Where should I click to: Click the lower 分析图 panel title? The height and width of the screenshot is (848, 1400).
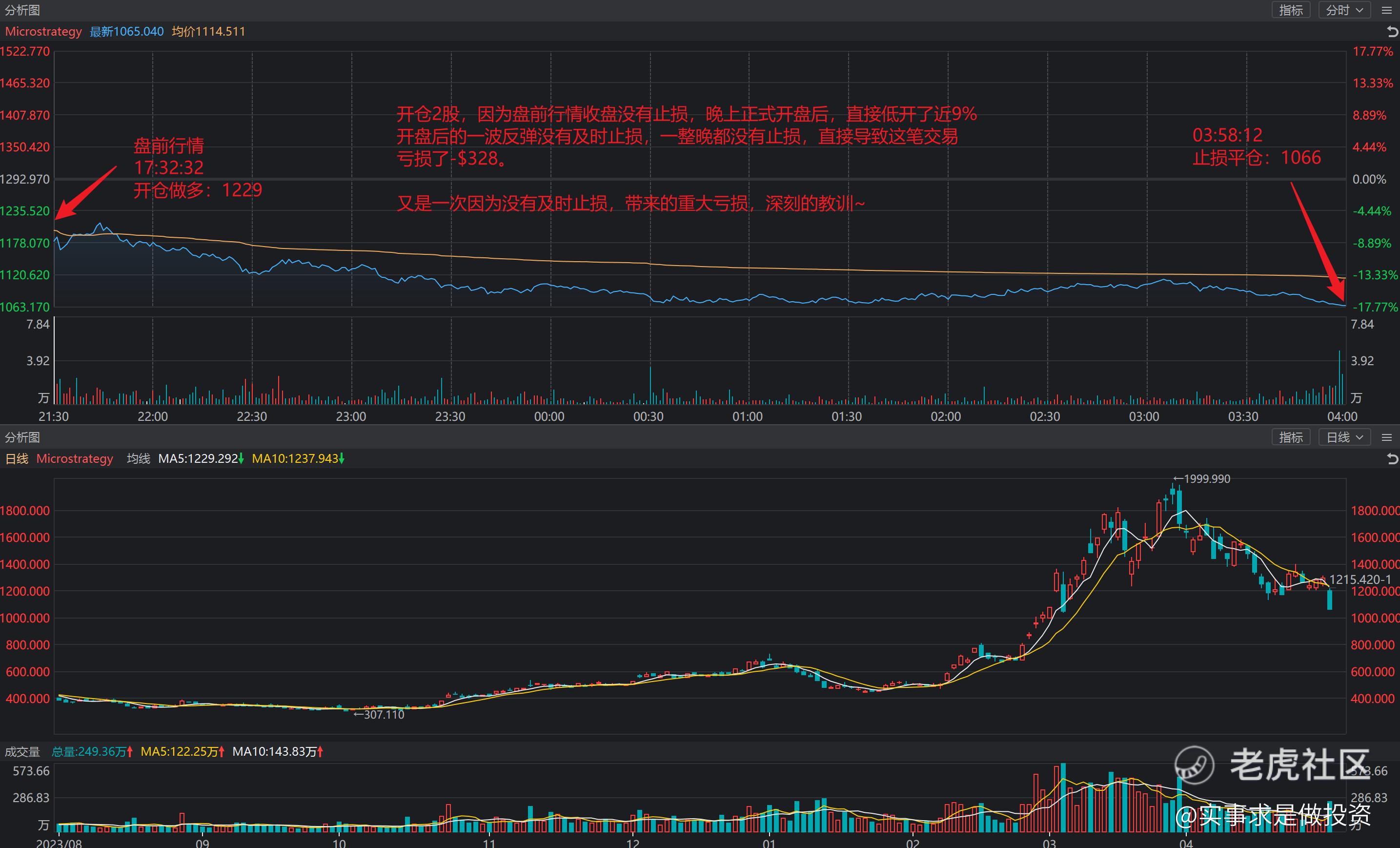22,437
